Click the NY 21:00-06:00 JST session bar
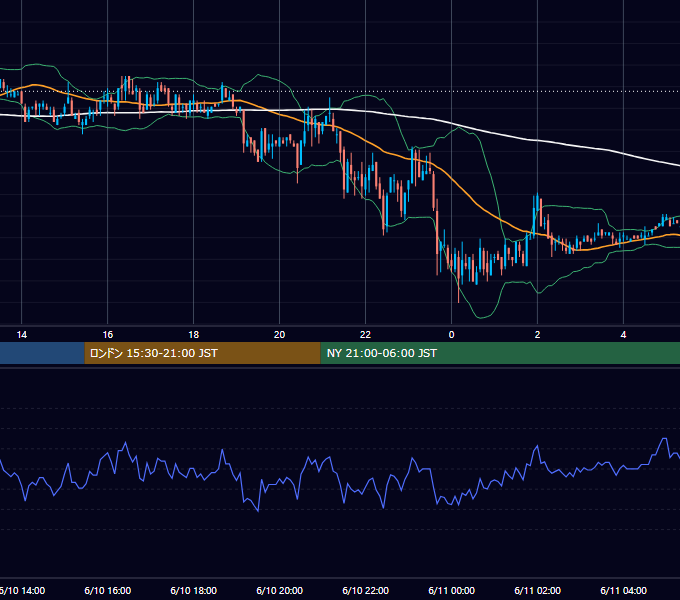Screen dimensions: 680x600 500,353
